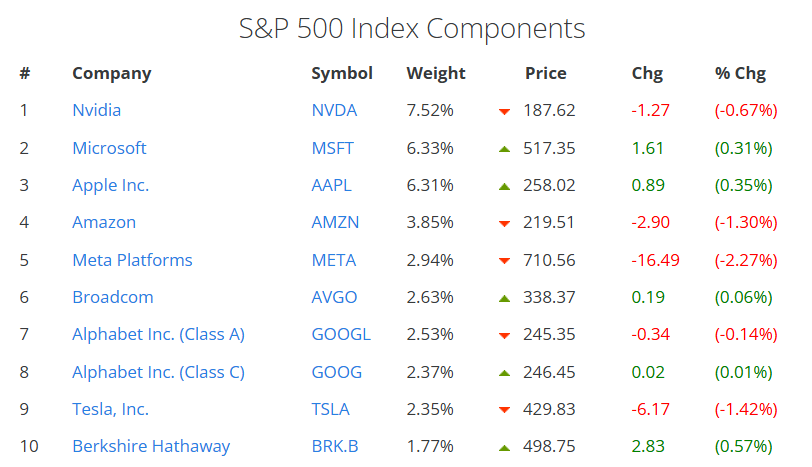This screenshot has width=812, height=467.
Task: Click the TSLA ticker symbol link
Action: [x=331, y=410]
